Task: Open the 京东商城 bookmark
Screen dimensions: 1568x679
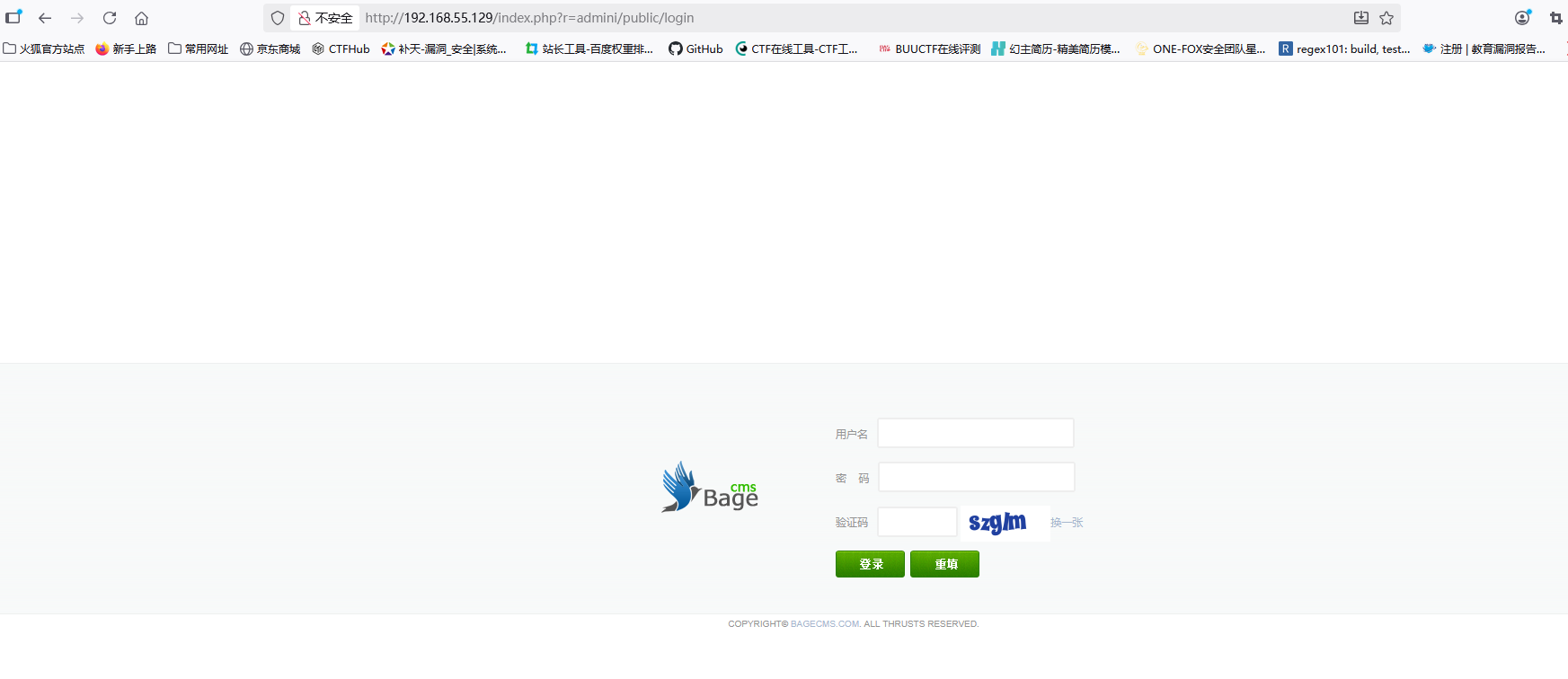Action: click(x=270, y=48)
